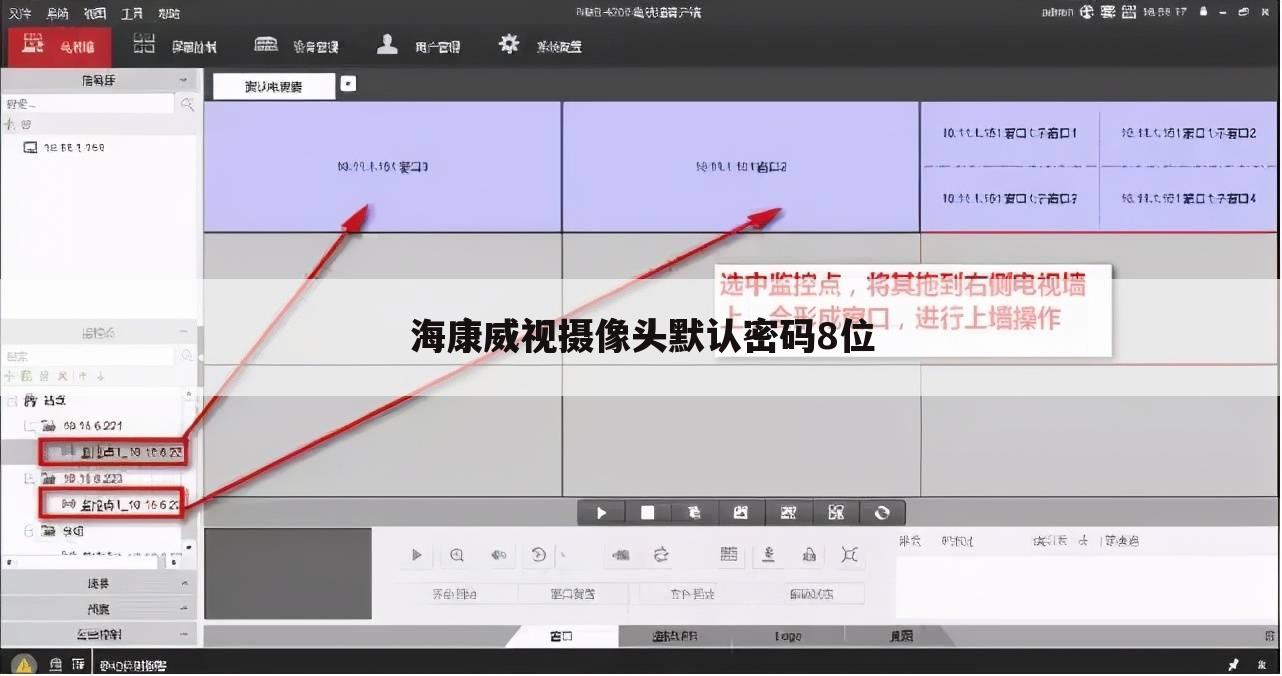Screen dimensions: 1282x676
Task: Collapse the top-level group in the camera tree
Action: (x=12, y=401)
